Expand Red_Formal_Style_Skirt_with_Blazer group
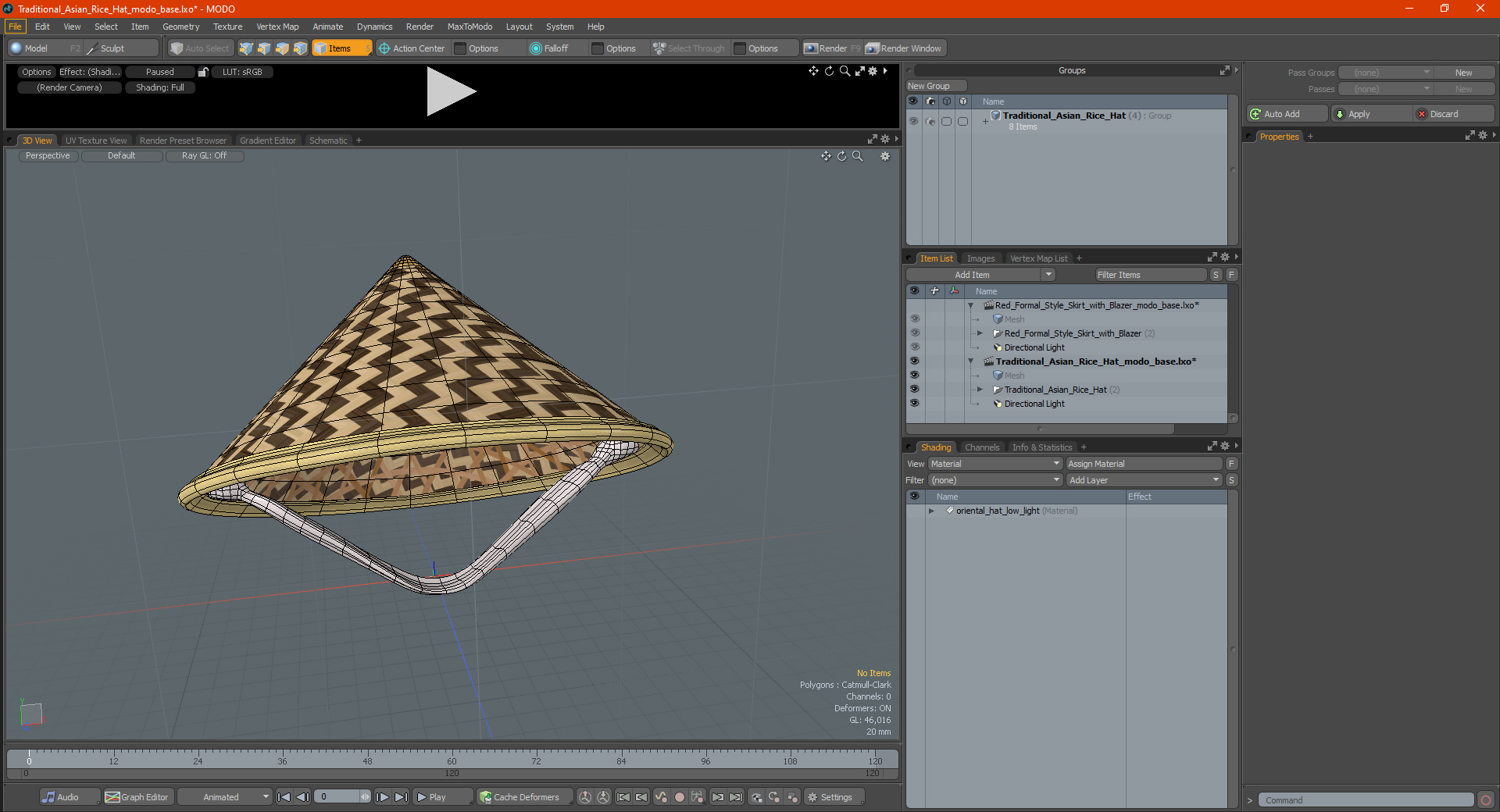The image size is (1500, 812). (x=980, y=333)
